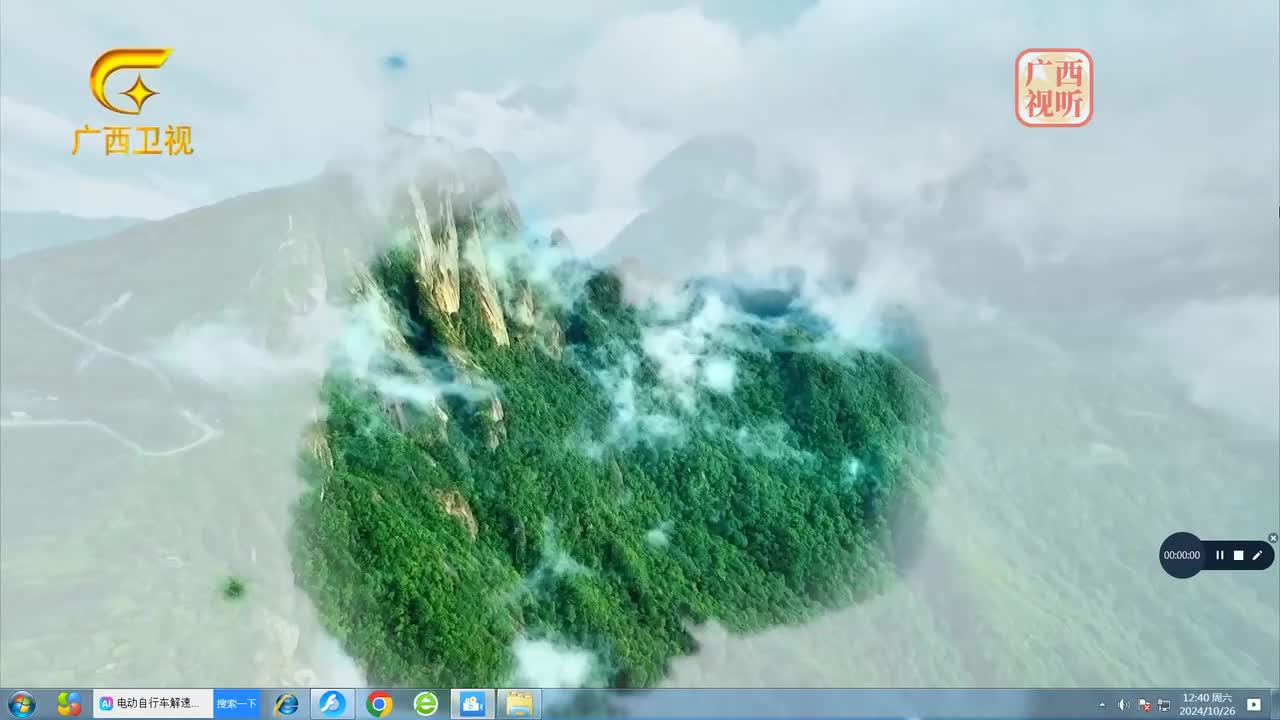Open the recorder's pencil annotation tool
This screenshot has height=720, width=1280.
(1257, 555)
